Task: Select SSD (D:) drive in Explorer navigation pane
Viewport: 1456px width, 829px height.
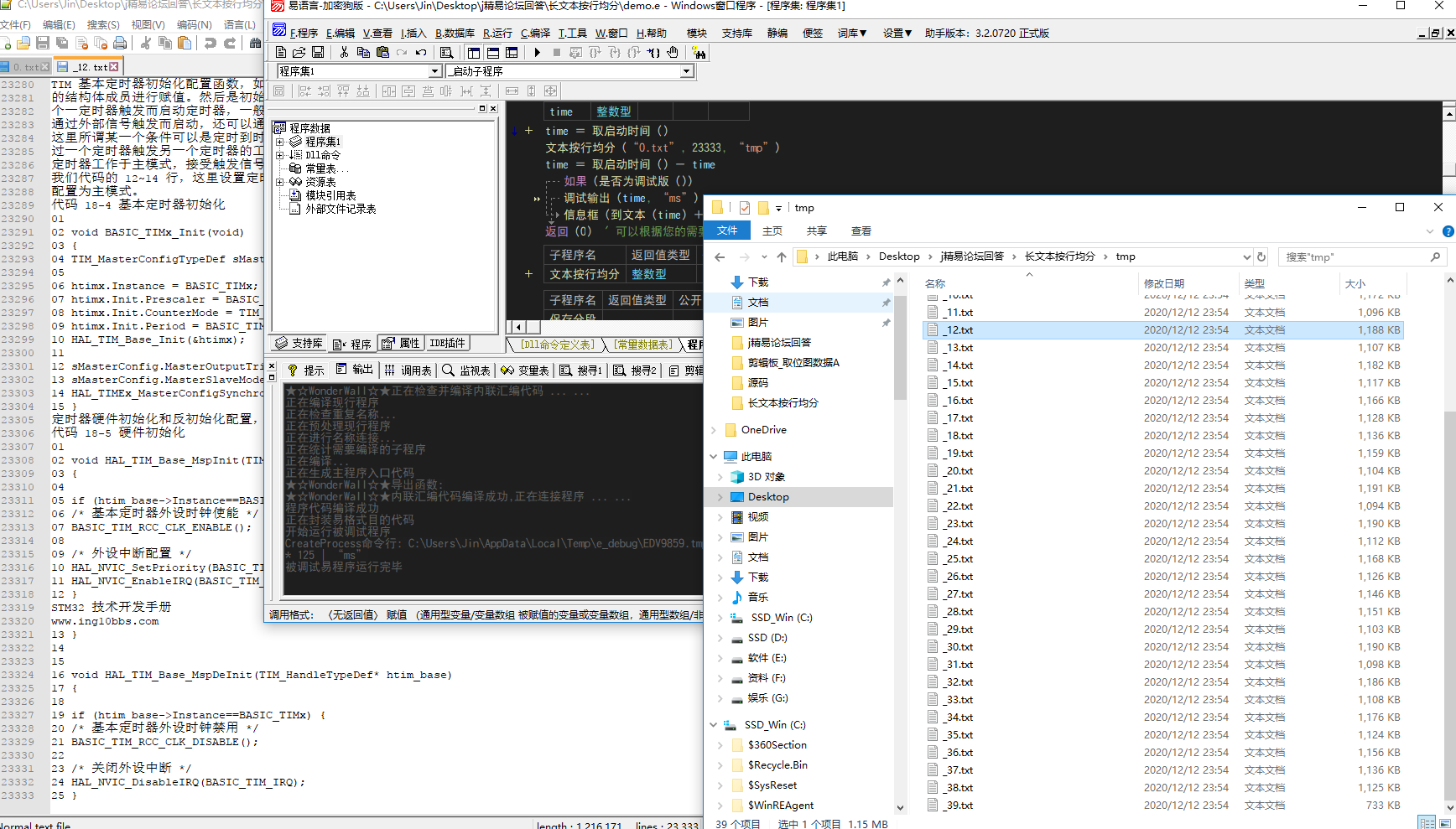Action: point(767,638)
